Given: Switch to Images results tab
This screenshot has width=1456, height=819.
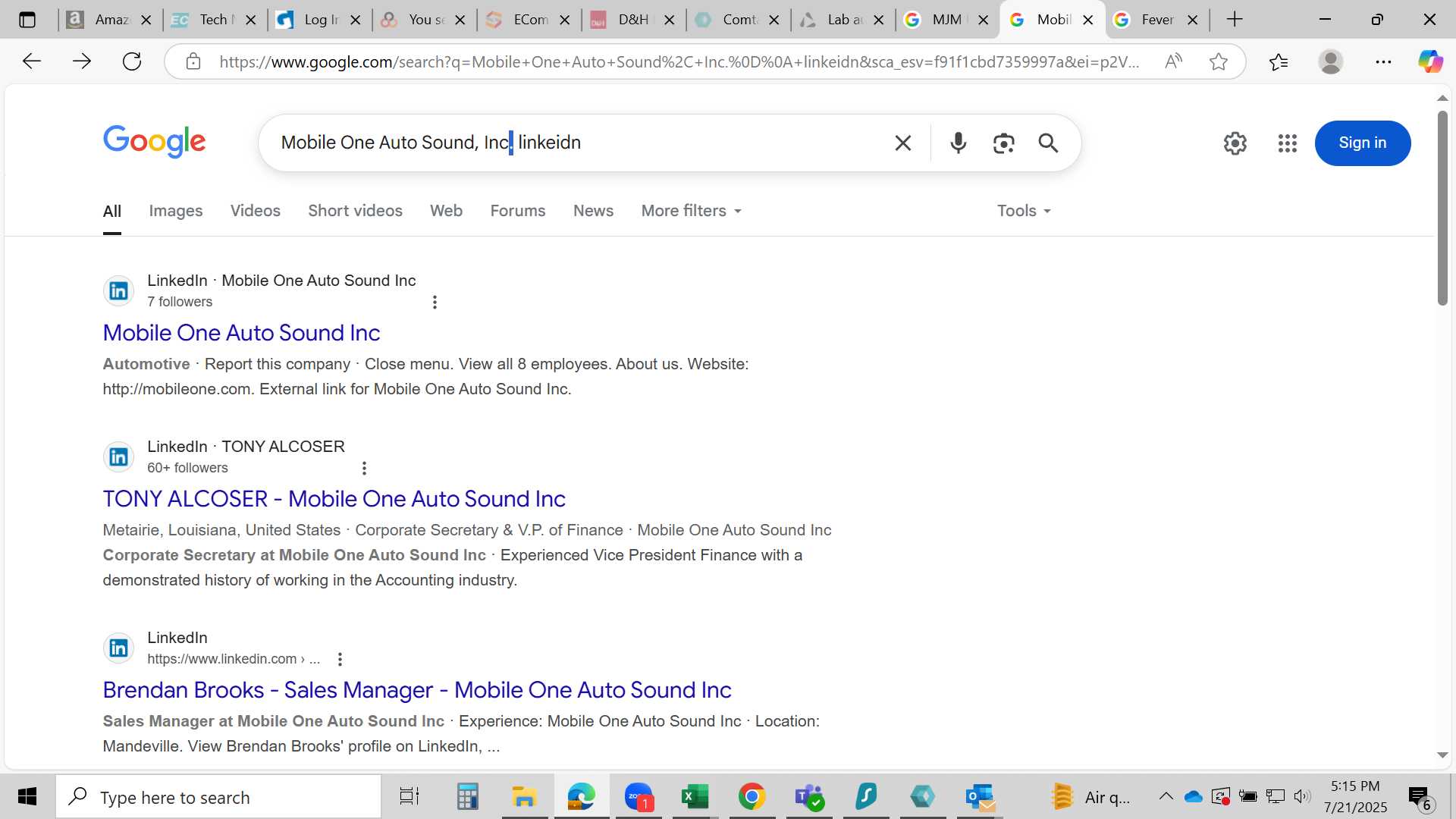Looking at the screenshot, I should (175, 211).
